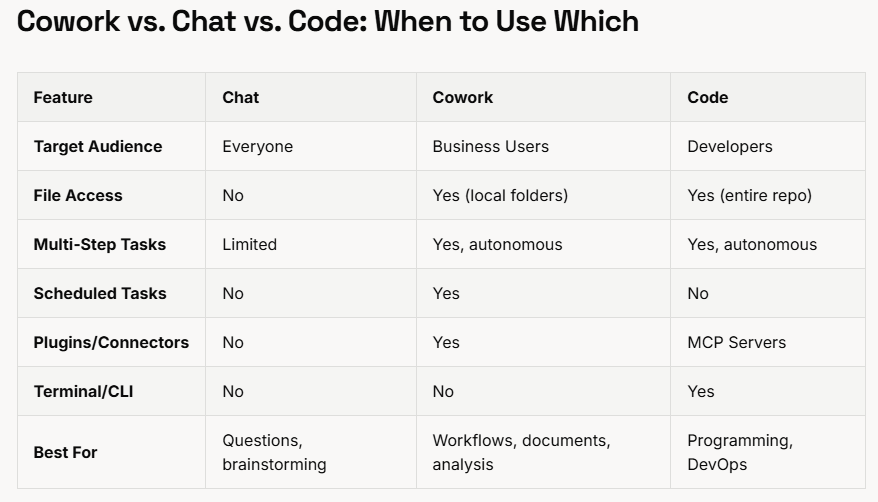The image size is (878, 502).
Task: Select the 'Multi-Step Tasks' row label
Action: pyautogui.click(x=100, y=245)
